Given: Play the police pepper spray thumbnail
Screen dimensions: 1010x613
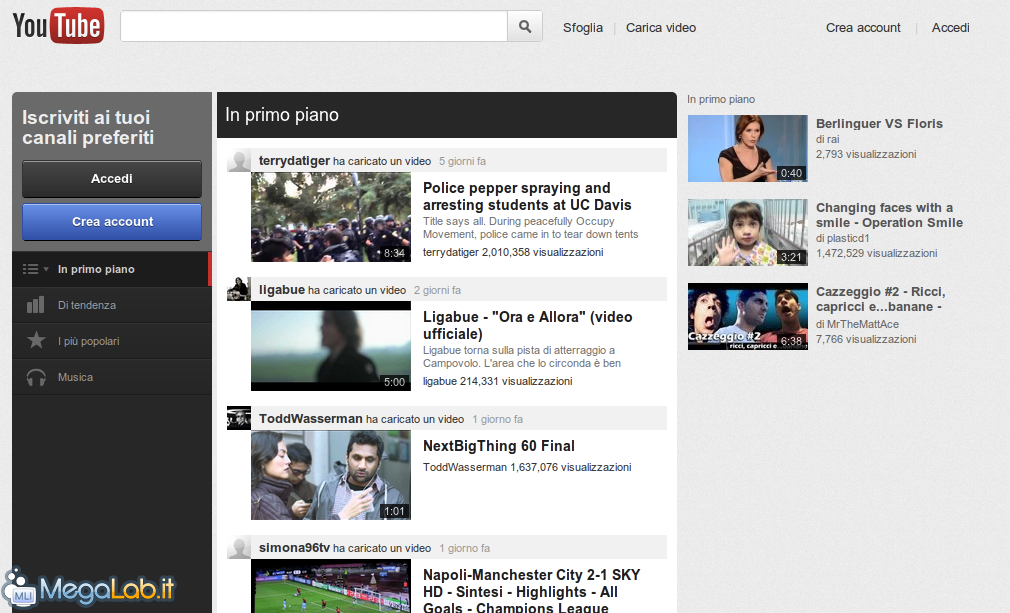Looking at the screenshot, I should pos(330,217).
